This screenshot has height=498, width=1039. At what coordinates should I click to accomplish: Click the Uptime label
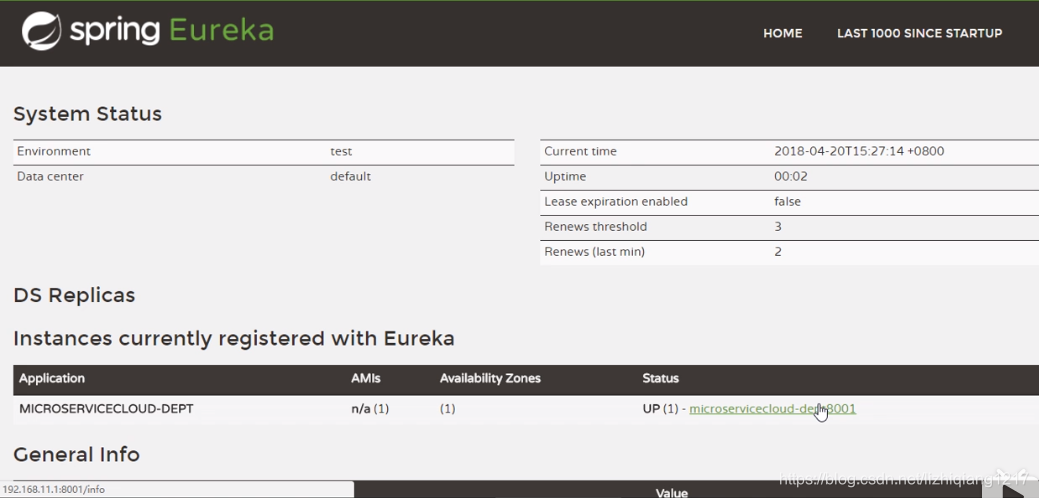click(x=565, y=177)
